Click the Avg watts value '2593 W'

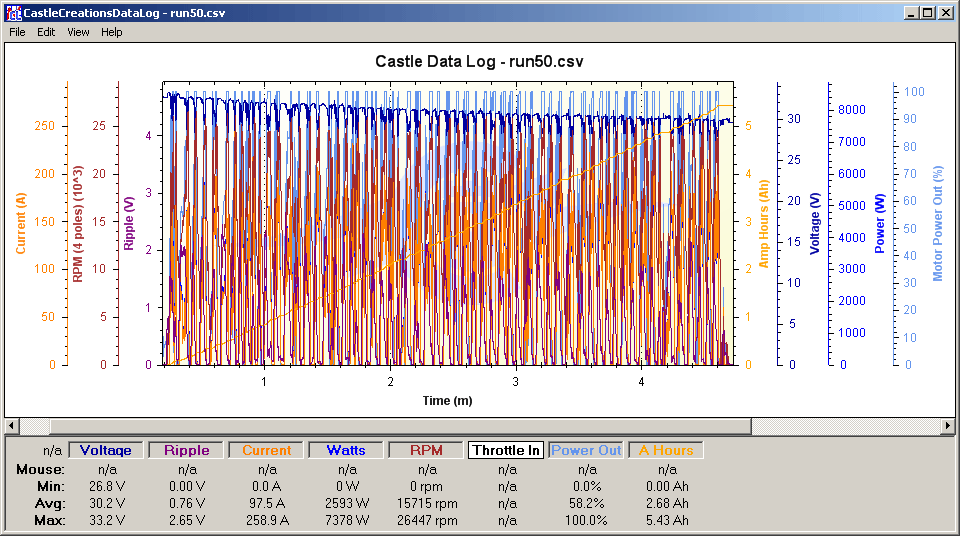[347, 504]
